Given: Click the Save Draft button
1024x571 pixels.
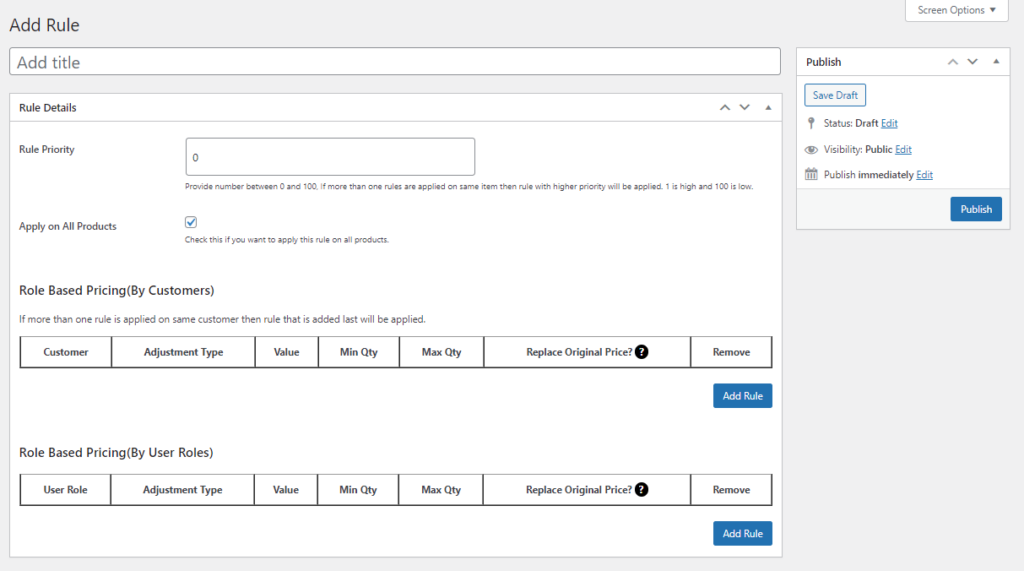Looking at the screenshot, I should (x=835, y=95).
